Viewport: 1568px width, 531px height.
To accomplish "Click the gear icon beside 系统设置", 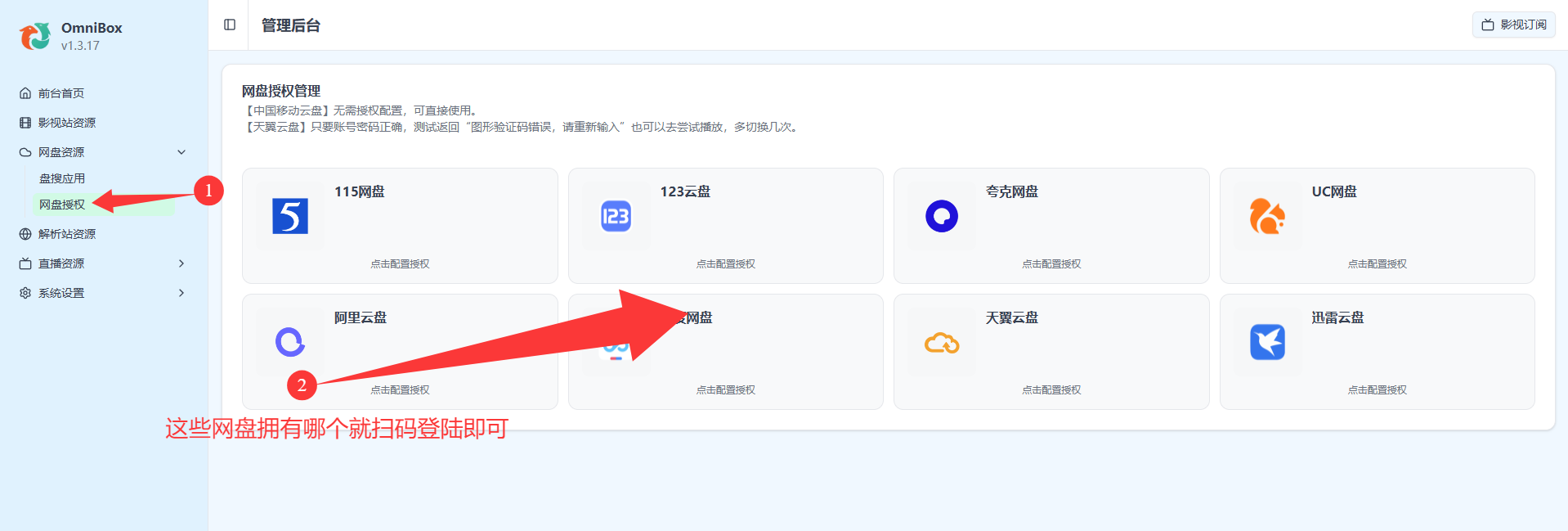I will (25, 293).
